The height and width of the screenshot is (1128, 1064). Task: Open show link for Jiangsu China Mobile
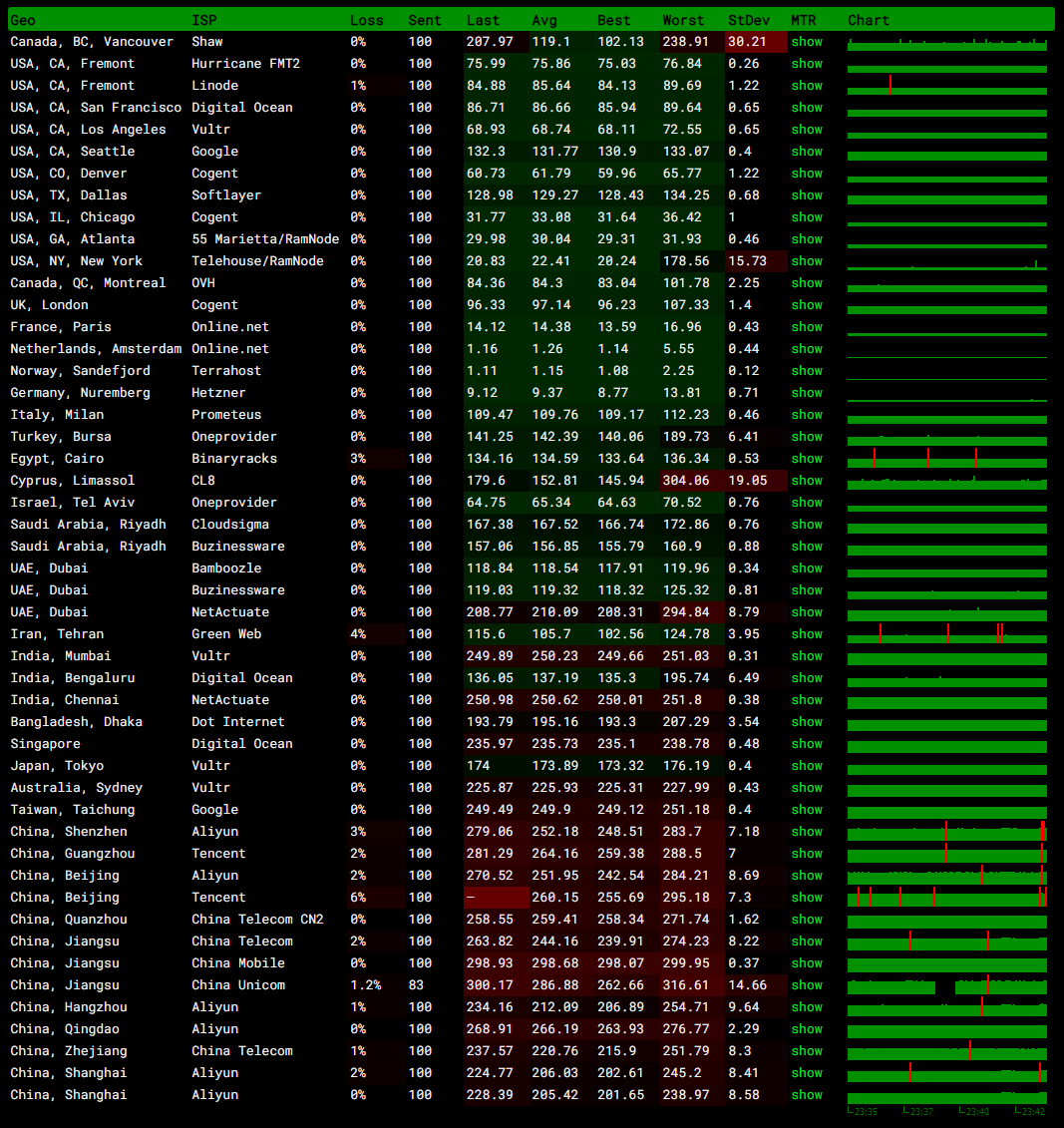(807, 963)
